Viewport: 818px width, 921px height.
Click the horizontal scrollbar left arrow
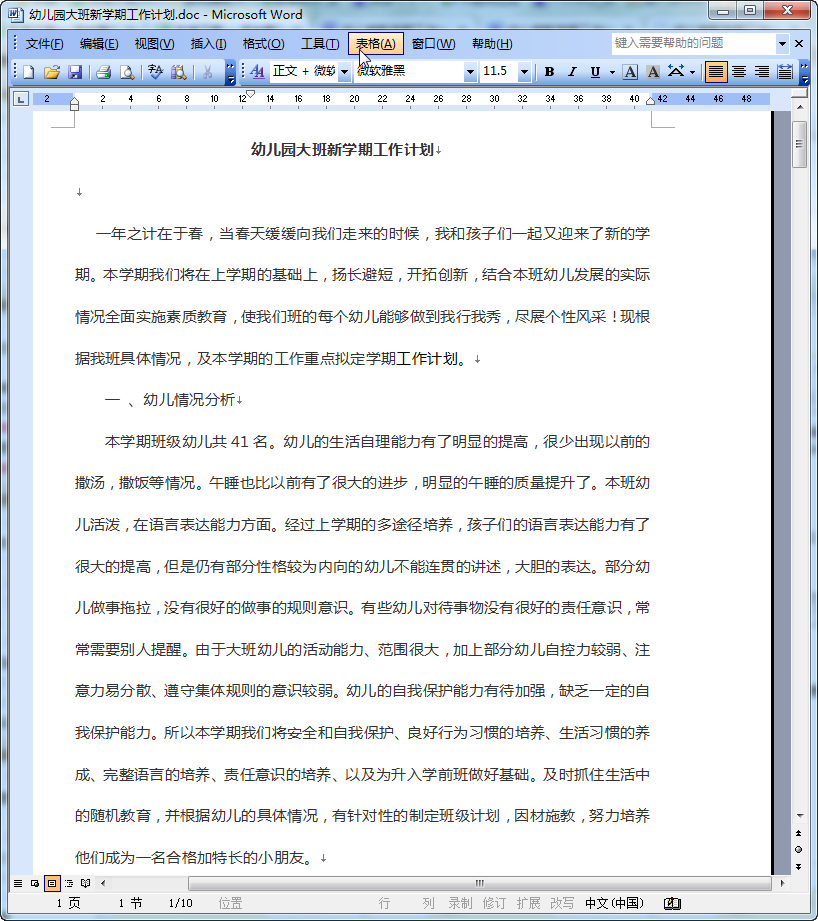(x=103, y=883)
